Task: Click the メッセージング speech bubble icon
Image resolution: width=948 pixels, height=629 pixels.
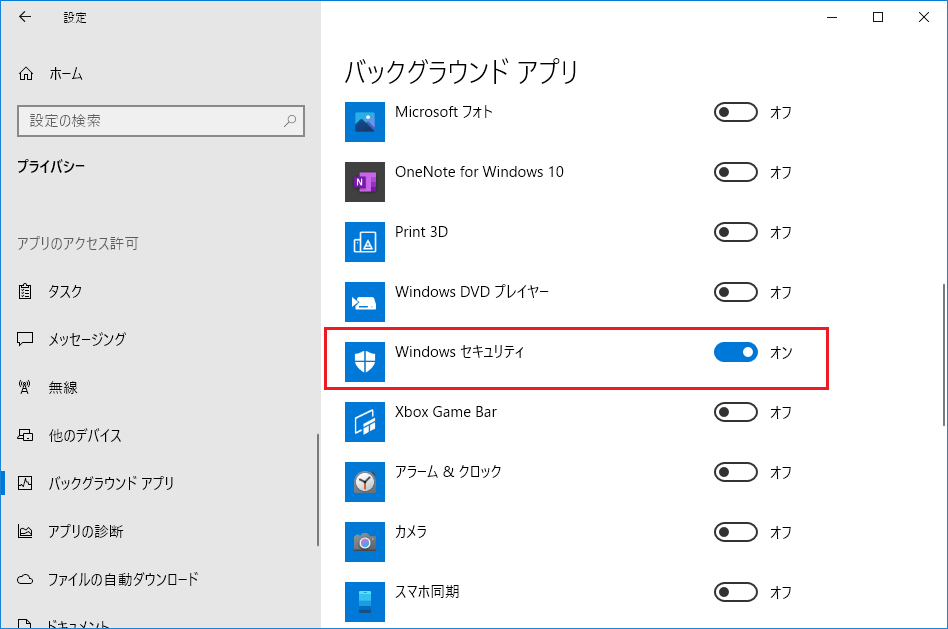Action: [25, 339]
